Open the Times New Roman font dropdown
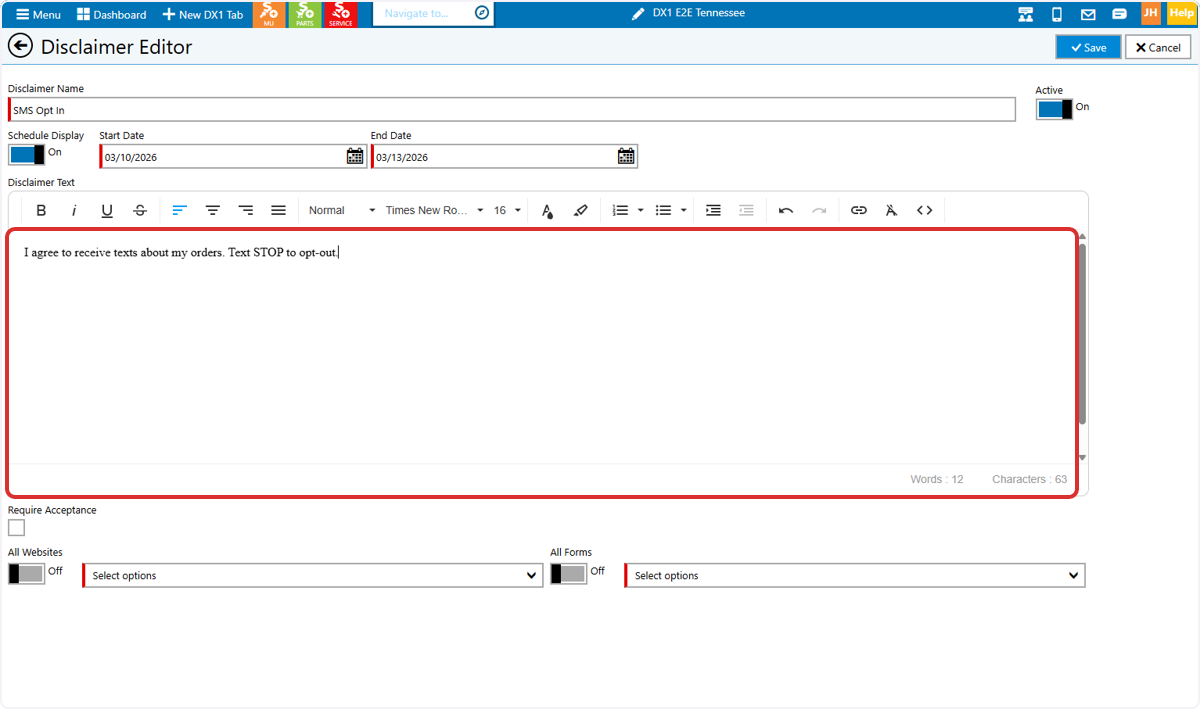Image resolution: width=1200 pixels, height=709 pixels. [434, 210]
